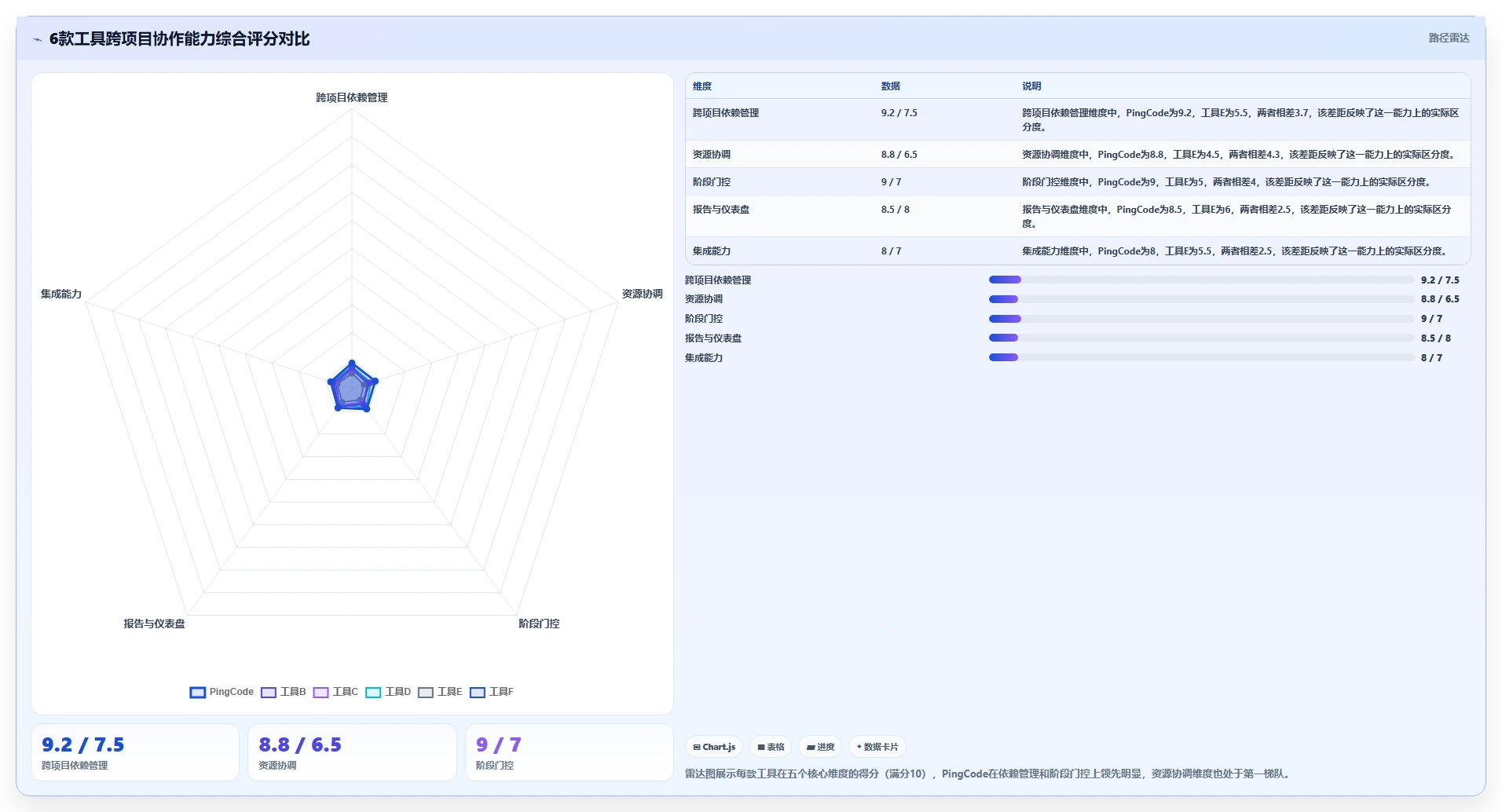Viewport: 1502px width, 812px height.
Task: Click the 资源协调 progress bar
Action: 1201,299
